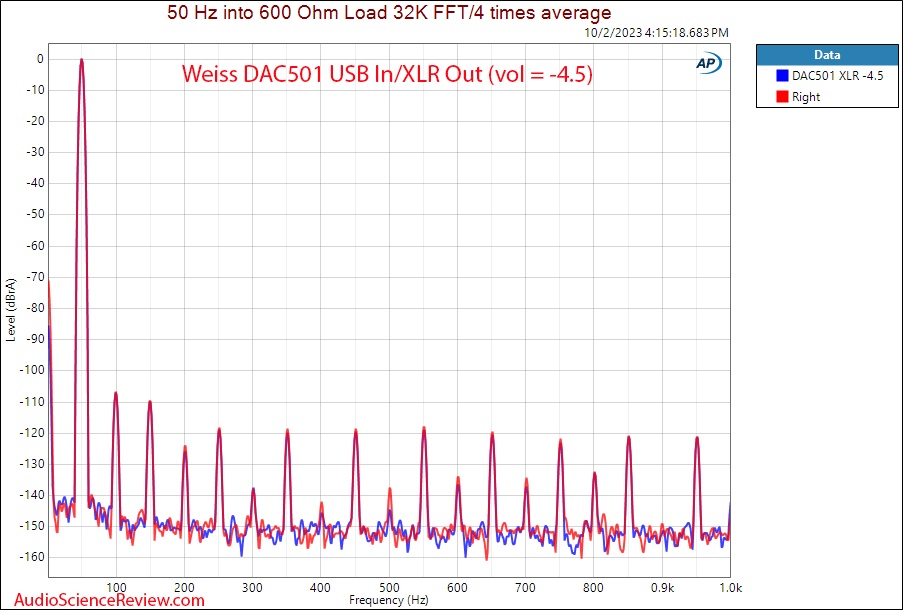Click the 950 Hz harmonic peak top
The height and width of the screenshot is (610, 903).
[x=697, y=438]
